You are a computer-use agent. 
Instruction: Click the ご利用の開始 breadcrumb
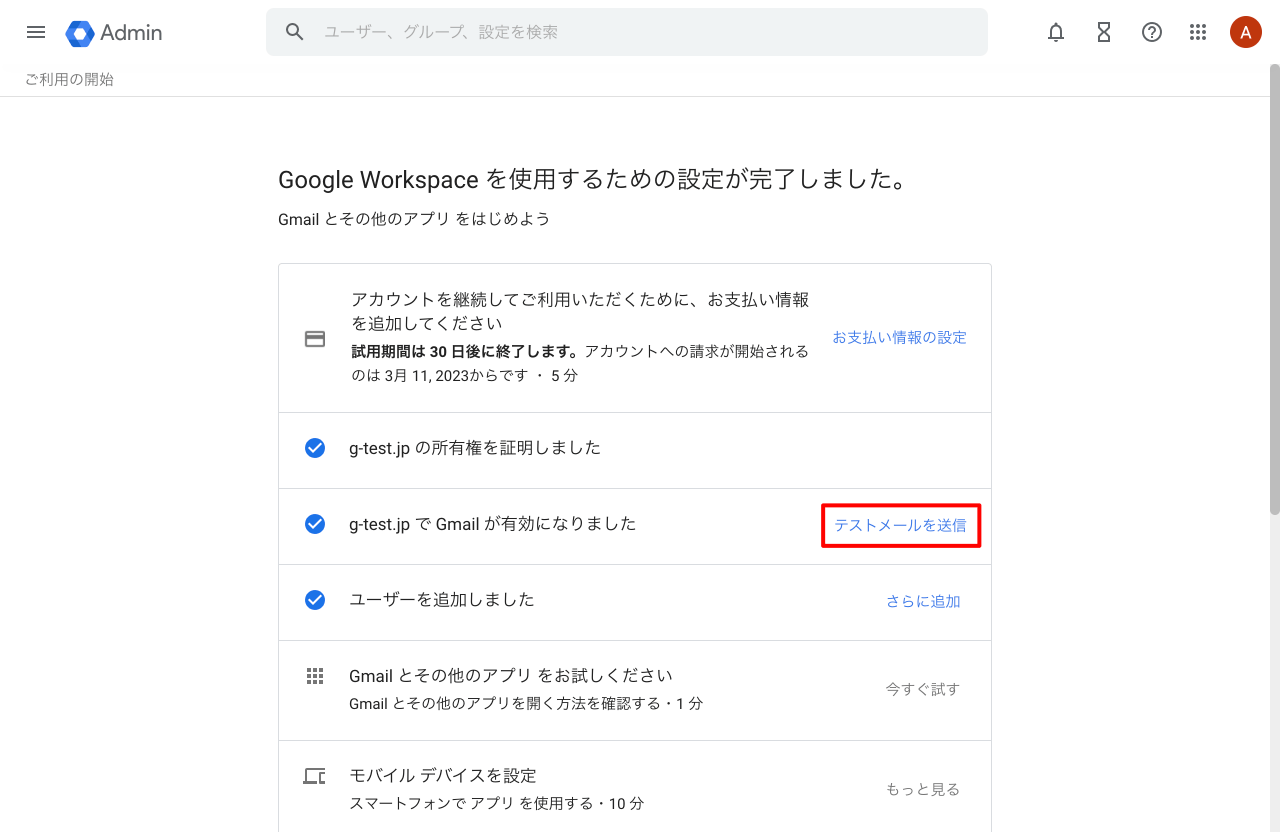69,79
